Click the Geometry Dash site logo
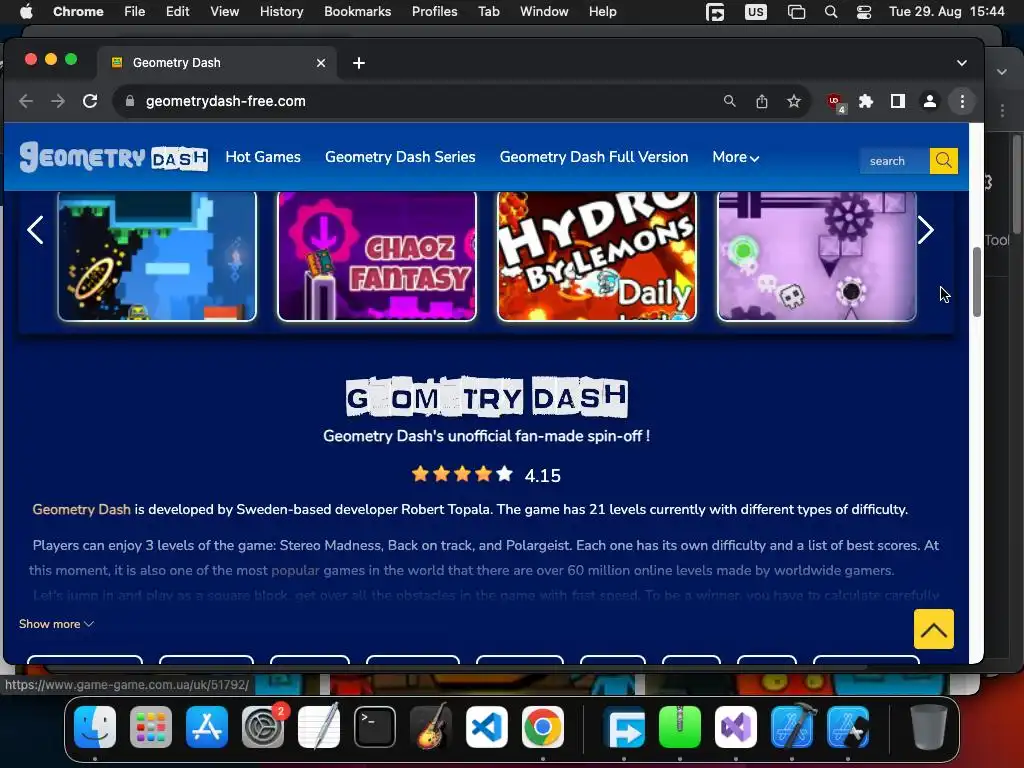This screenshot has width=1024, height=768. (114, 157)
